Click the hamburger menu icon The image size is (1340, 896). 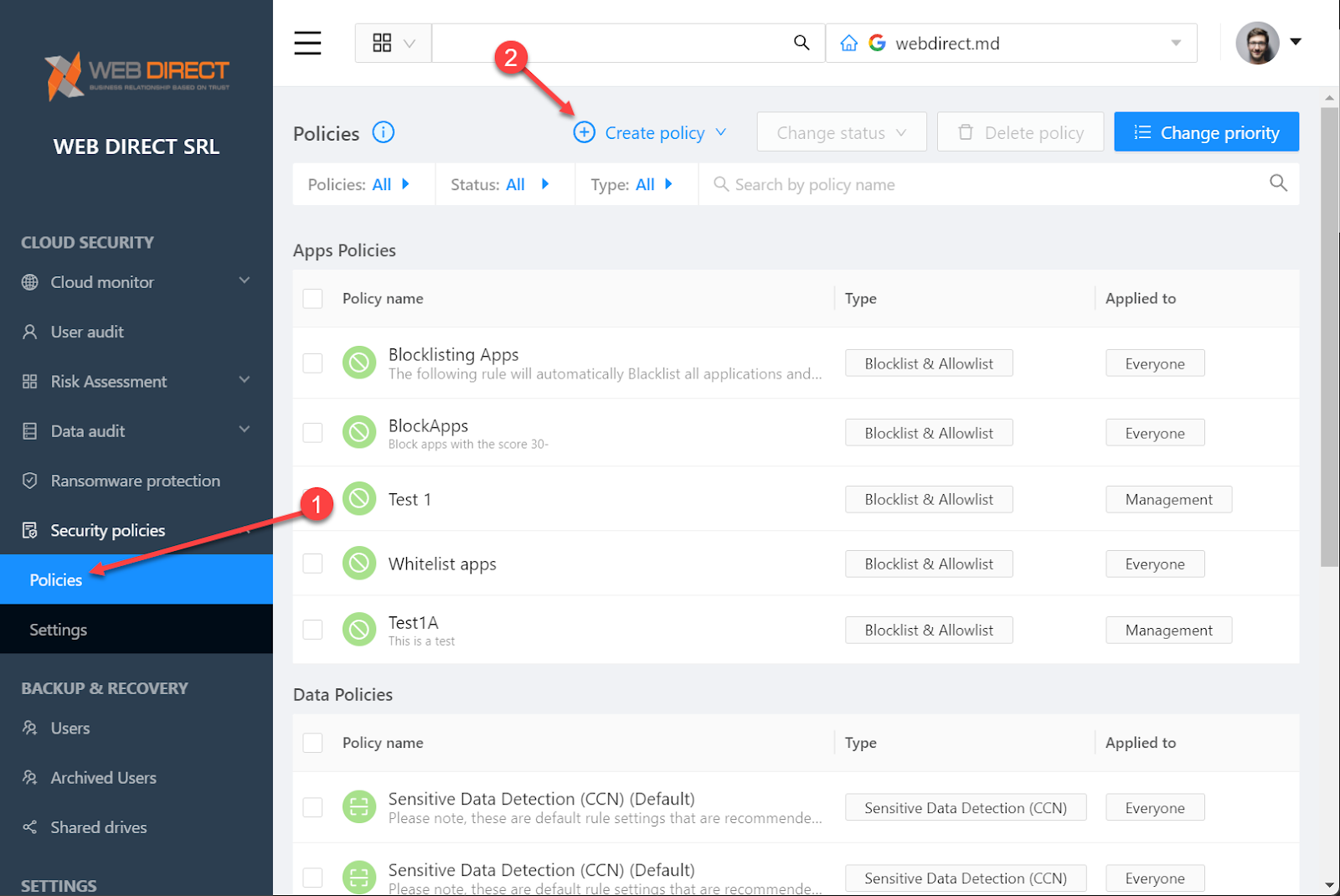(307, 43)
